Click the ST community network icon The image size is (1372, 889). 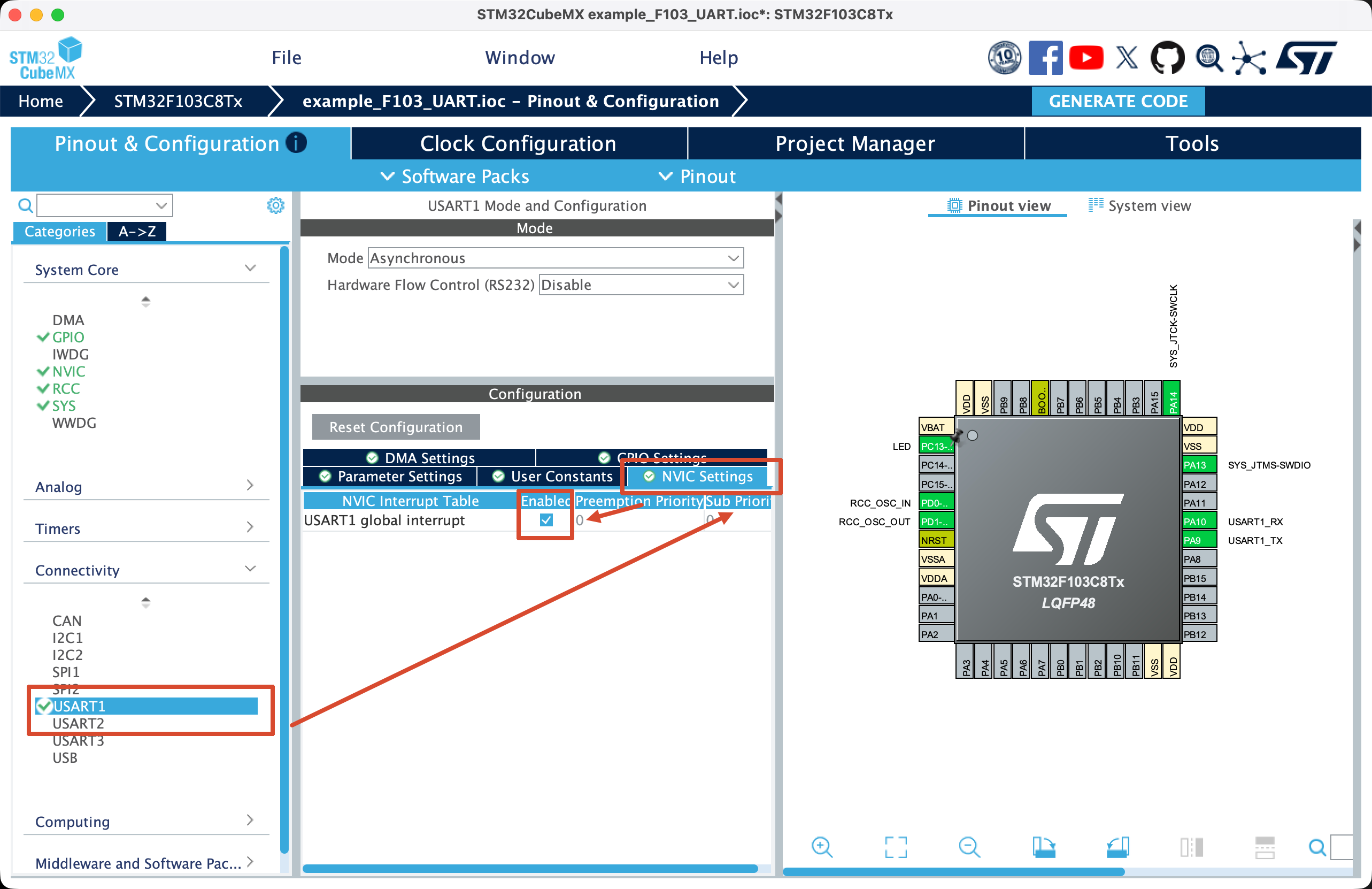pyautogui.click(x=1248, y=58)
